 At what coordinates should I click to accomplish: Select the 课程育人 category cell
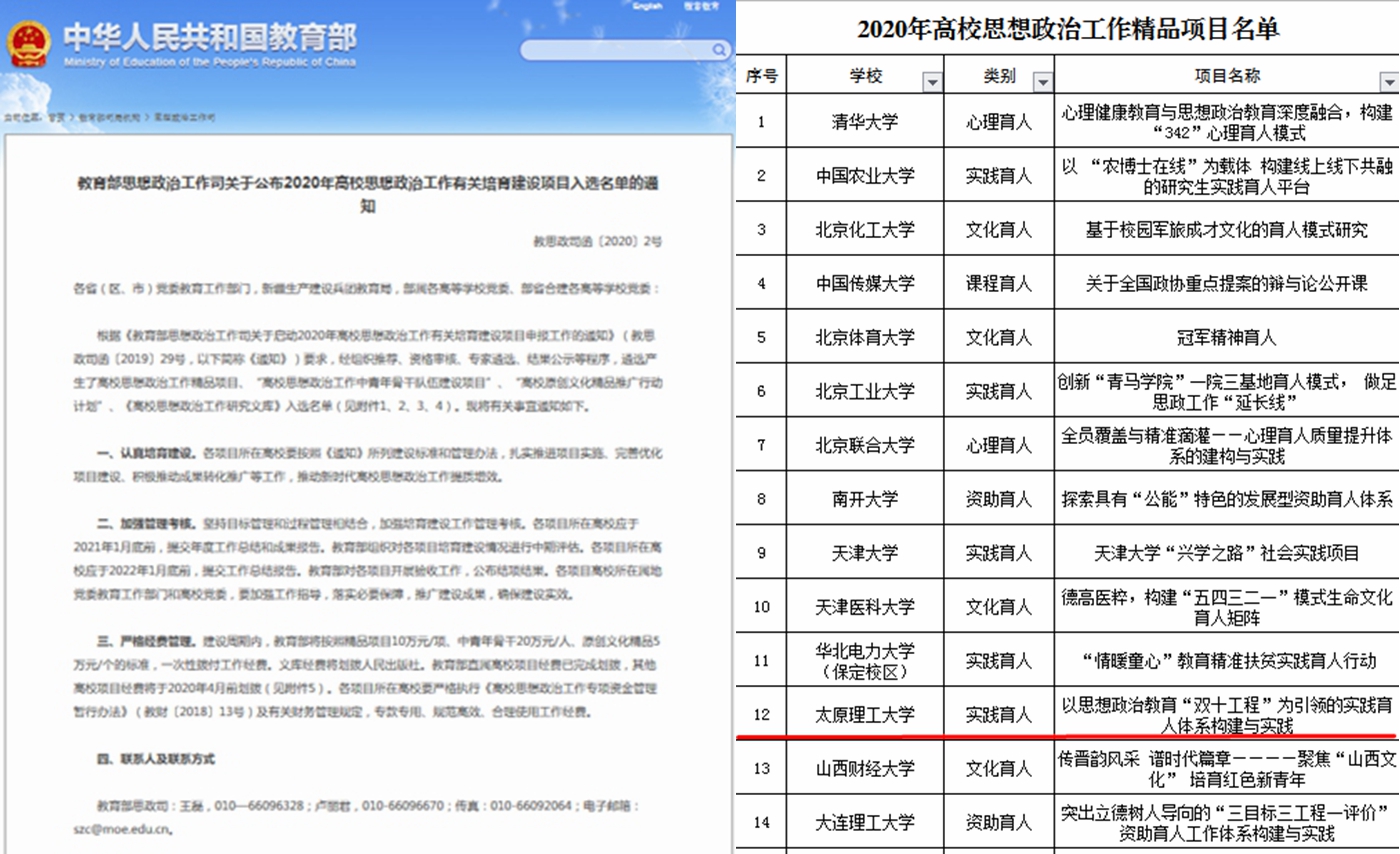point(999,283)
